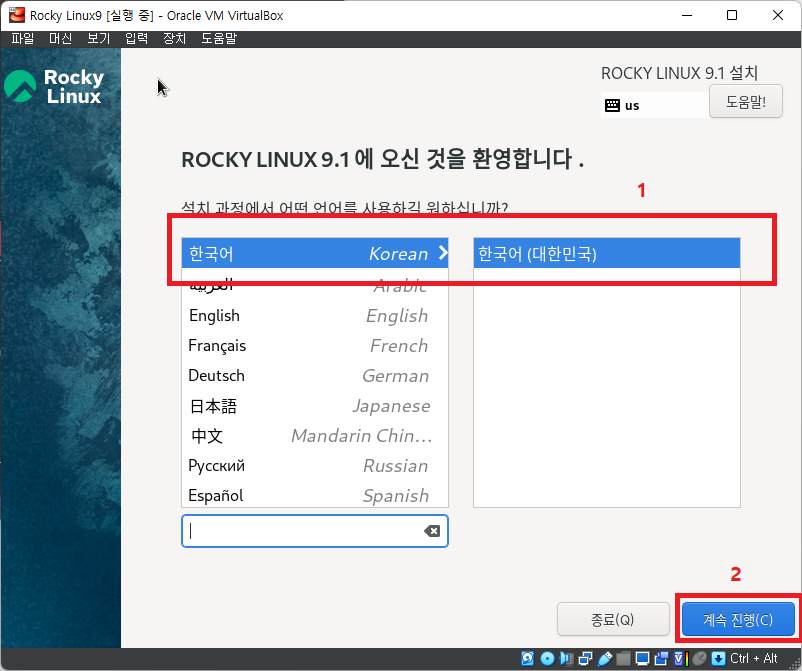Select 한국어 (대한민국) locale entry
Viewport: 802px width, 671px height.
pos(607,253)
